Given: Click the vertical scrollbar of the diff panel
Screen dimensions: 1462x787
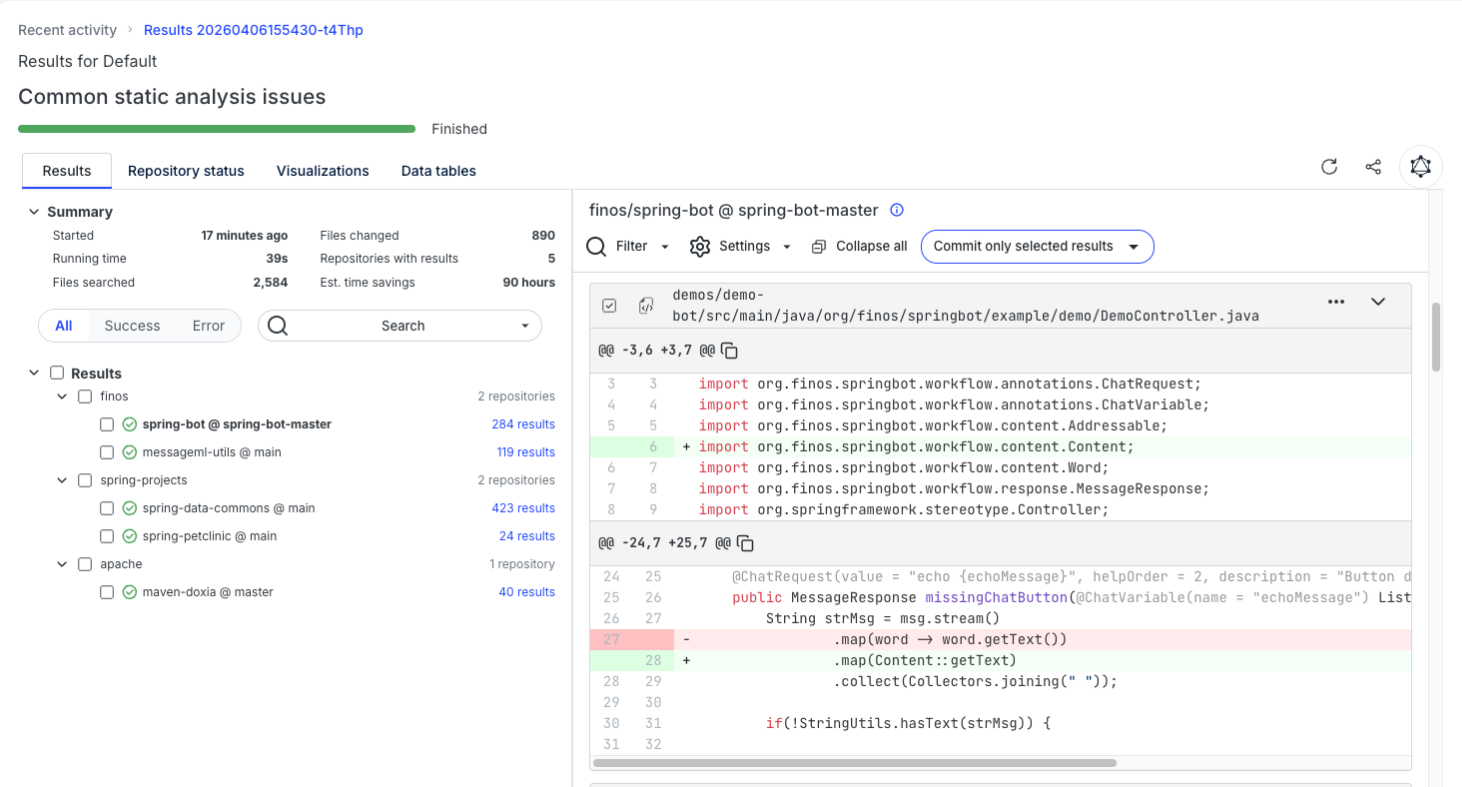Looking at the screenshot, I should [x=1437, y=337].
